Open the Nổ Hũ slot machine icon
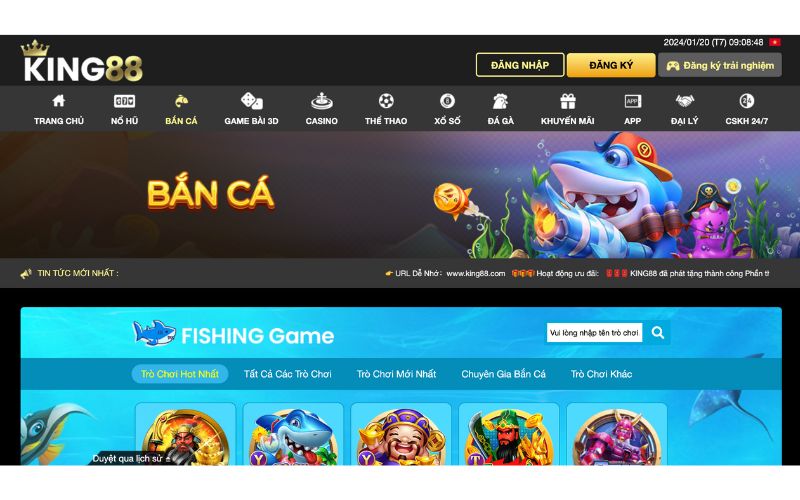Viewport: 800px width, 500px height. pyautogui.click(x=124, y=101)
